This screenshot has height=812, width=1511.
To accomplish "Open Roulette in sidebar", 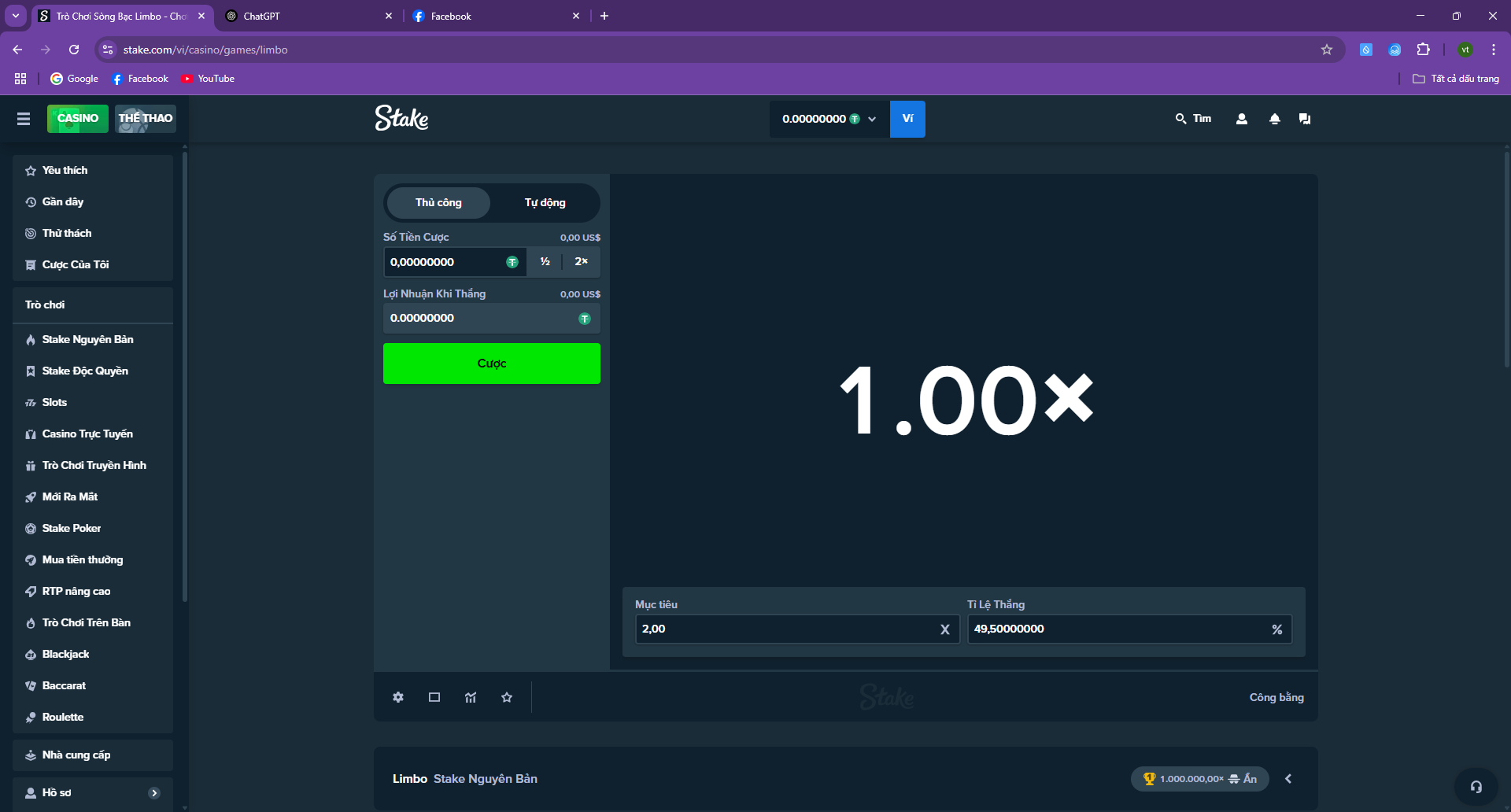I will 93,718.
